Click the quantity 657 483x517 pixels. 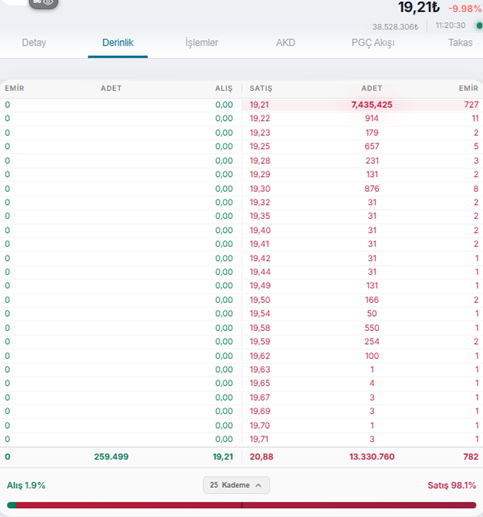(x=372, y=146)
